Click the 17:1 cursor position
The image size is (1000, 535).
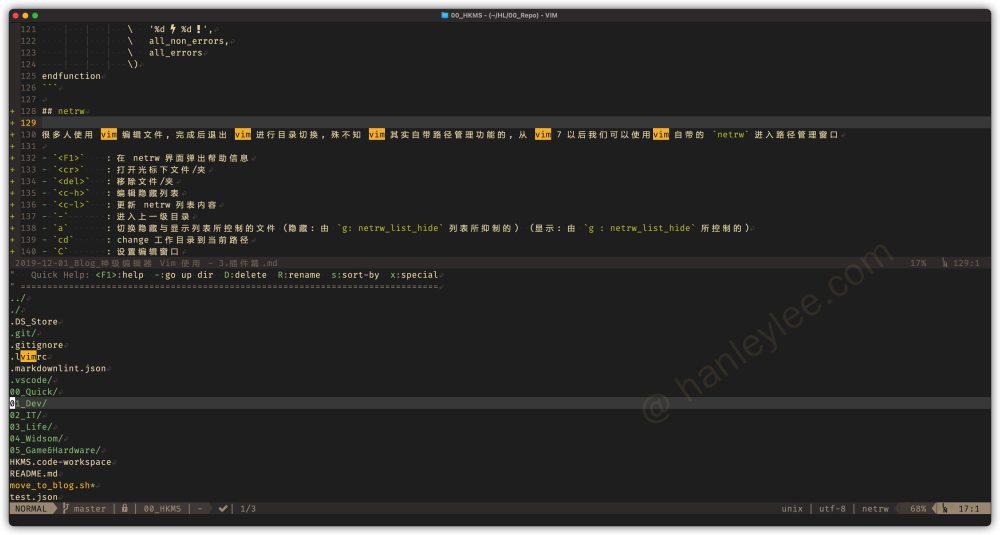click(969, 508)
